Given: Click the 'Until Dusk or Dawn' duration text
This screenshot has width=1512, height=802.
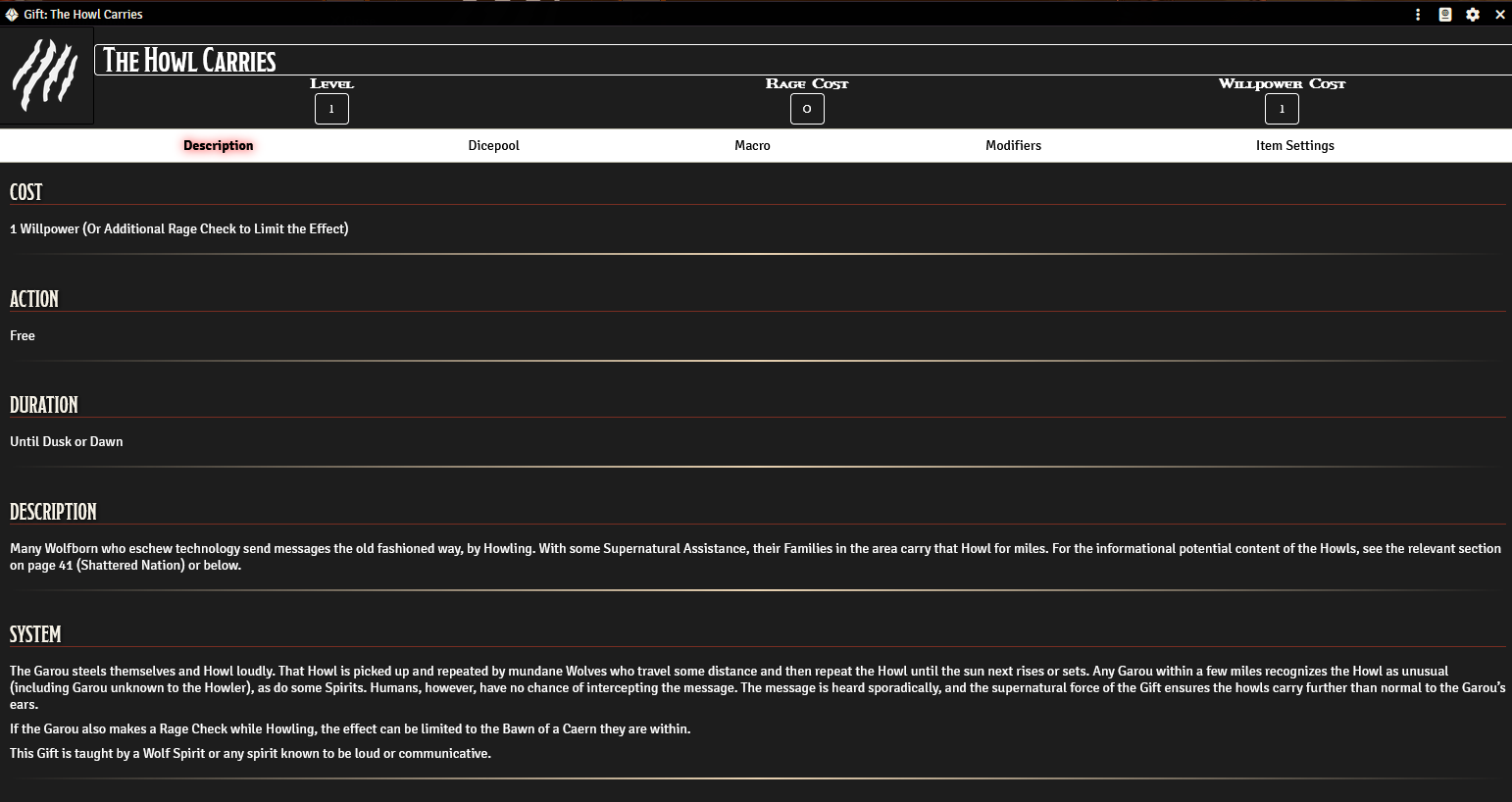Looking at the screenshot, I should (x=67, y=441).
